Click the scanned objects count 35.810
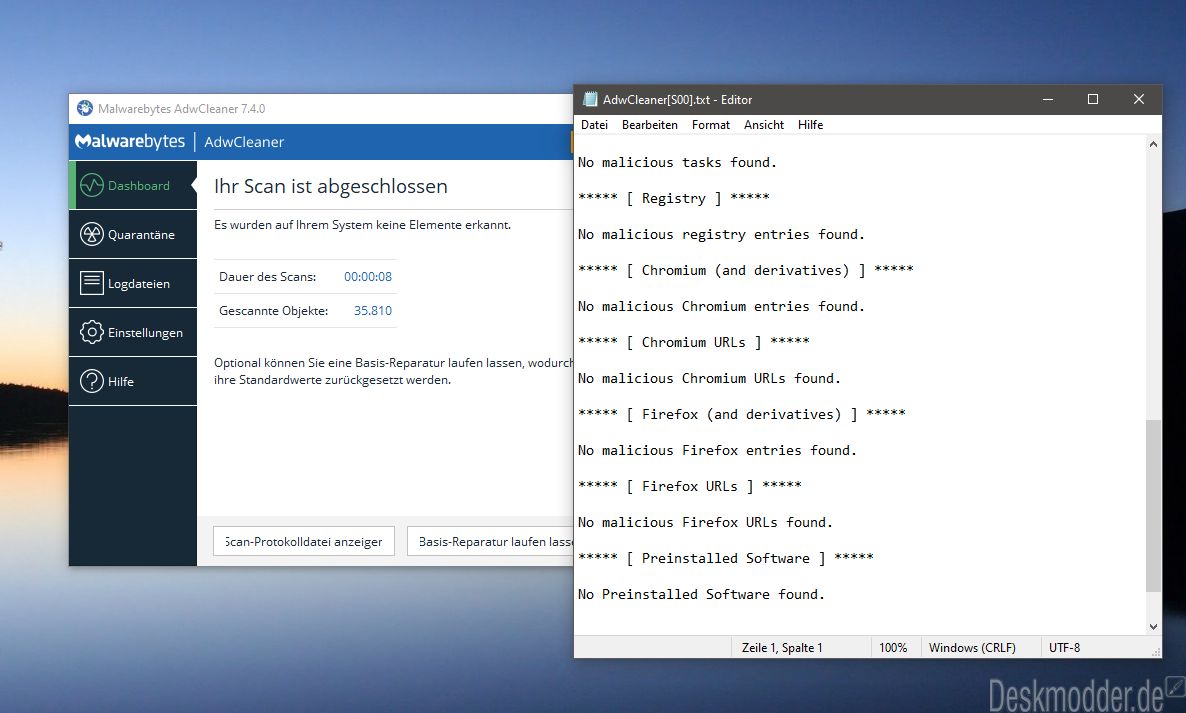Image resolution: width=1186 pixels, height=713 pixels. coord(373,311)
